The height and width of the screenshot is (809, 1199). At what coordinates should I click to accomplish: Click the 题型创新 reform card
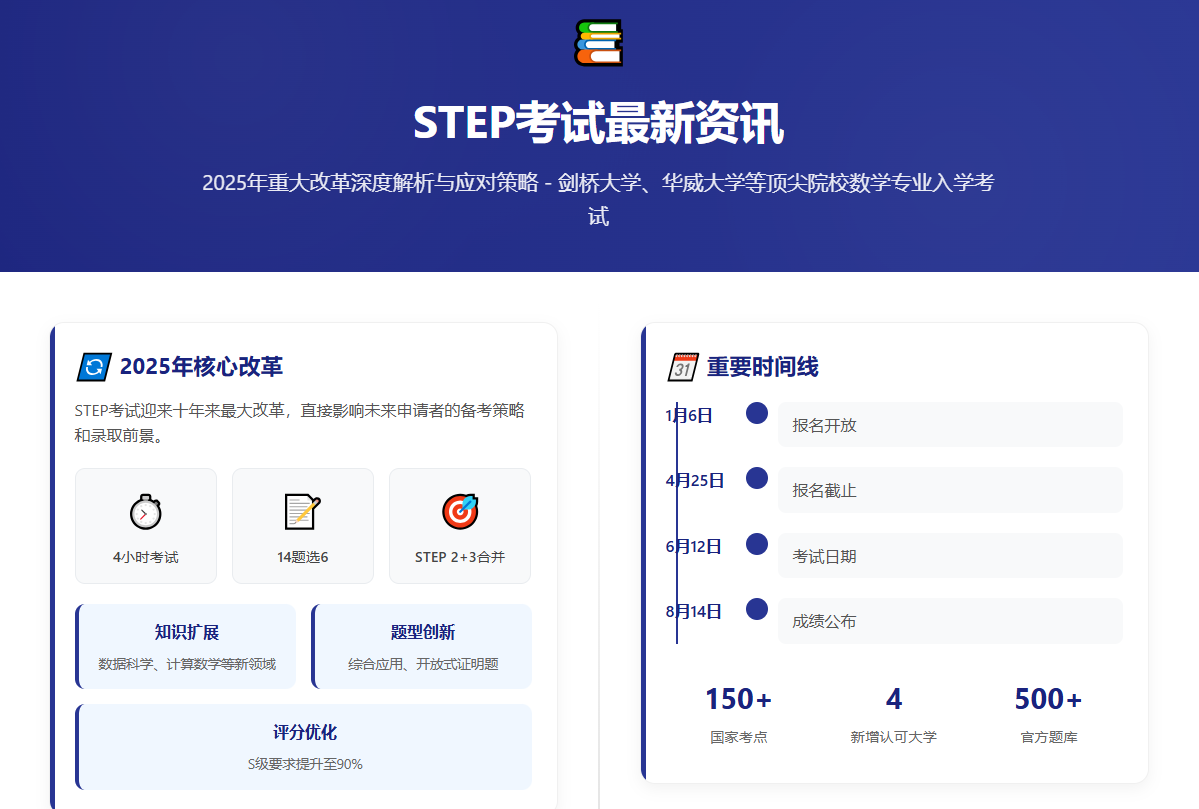422,647
